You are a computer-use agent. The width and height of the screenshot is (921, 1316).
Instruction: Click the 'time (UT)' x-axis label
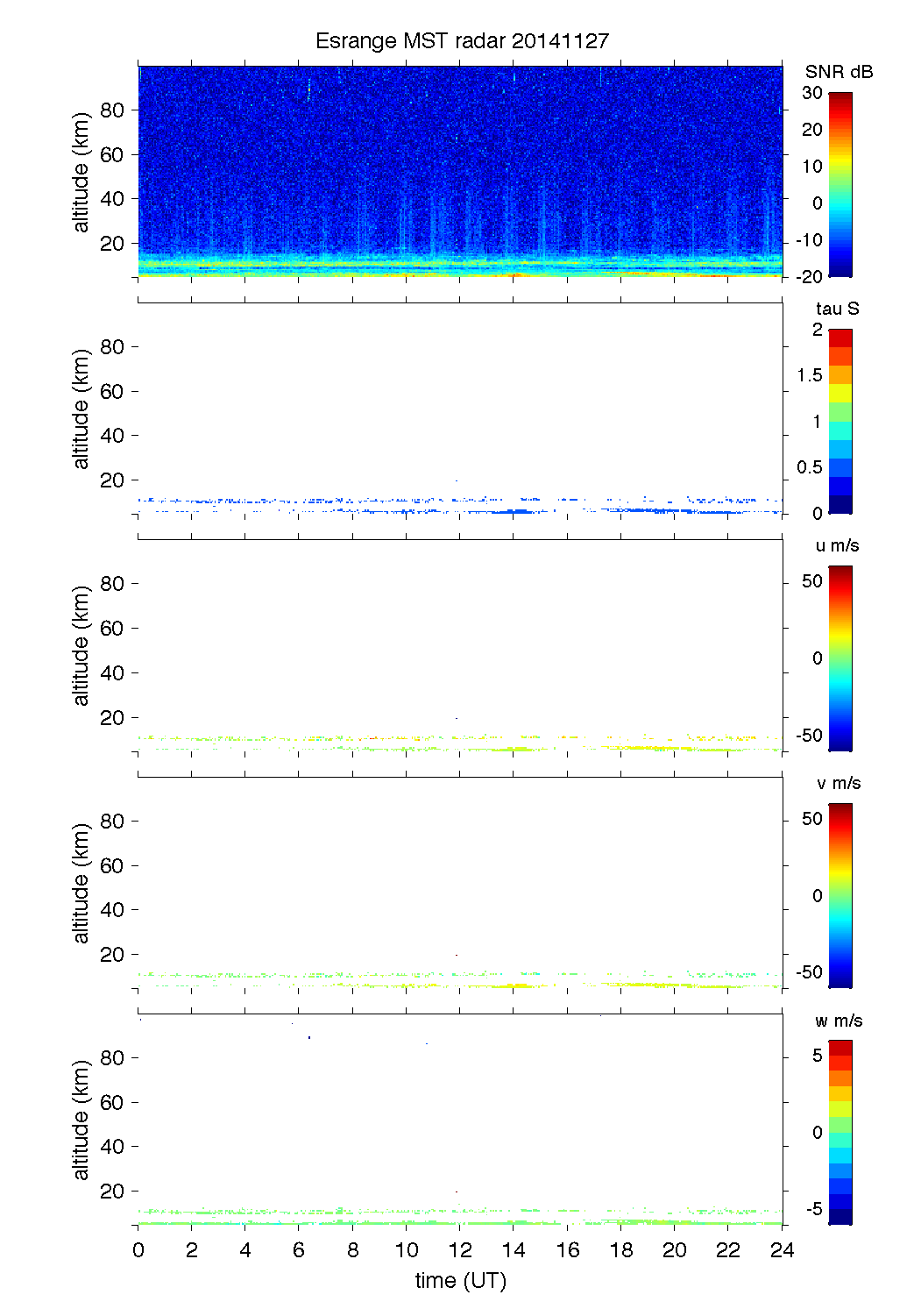click(x=460, y=1280)
